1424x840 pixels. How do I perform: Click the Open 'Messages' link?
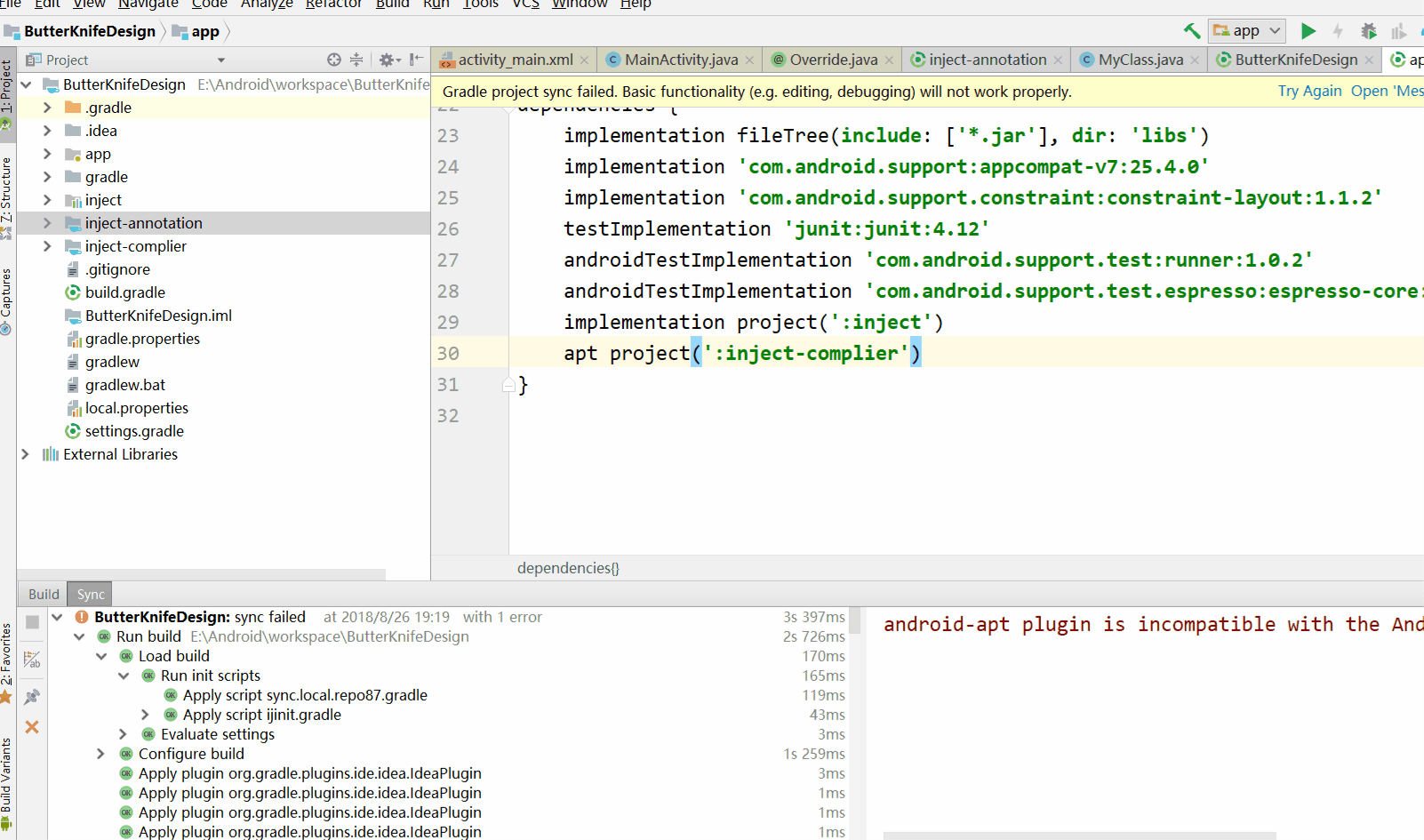[1387, 91]
